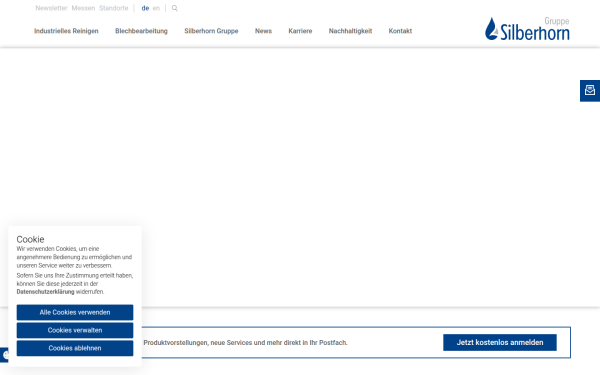The width and height of the screenshot is (600, 375).
Task: Open Silberhorn Gruppe menu item
Action: click(211, 31)
